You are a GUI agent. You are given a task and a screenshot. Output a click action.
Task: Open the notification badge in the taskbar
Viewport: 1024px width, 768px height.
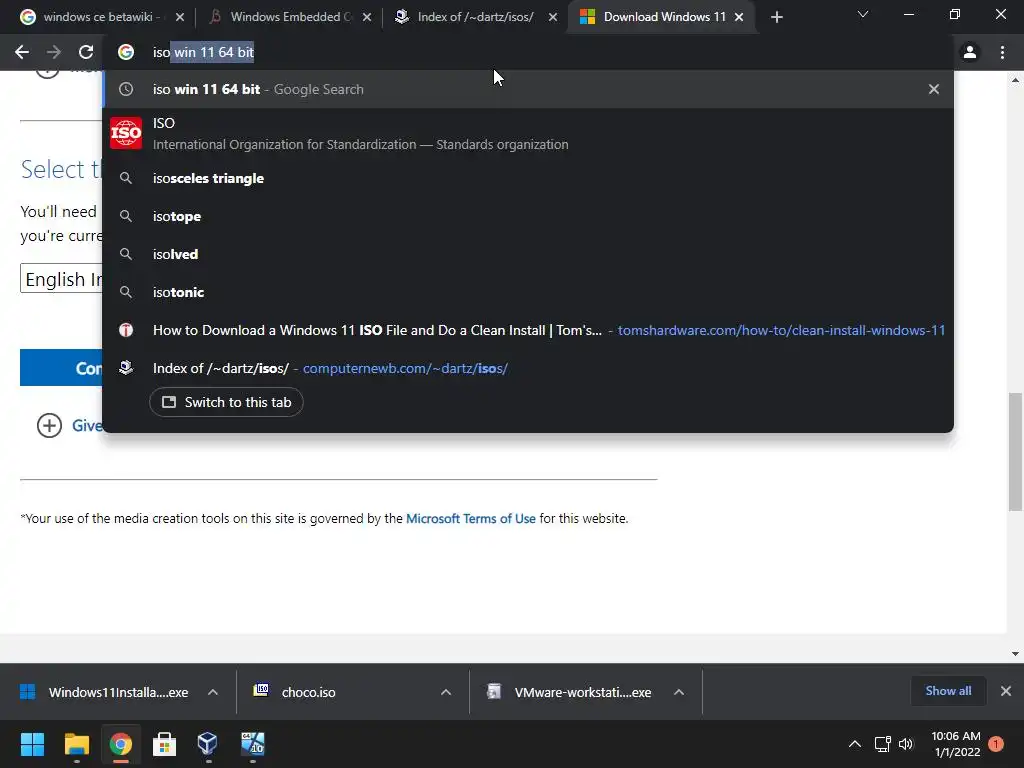[996, 744]
